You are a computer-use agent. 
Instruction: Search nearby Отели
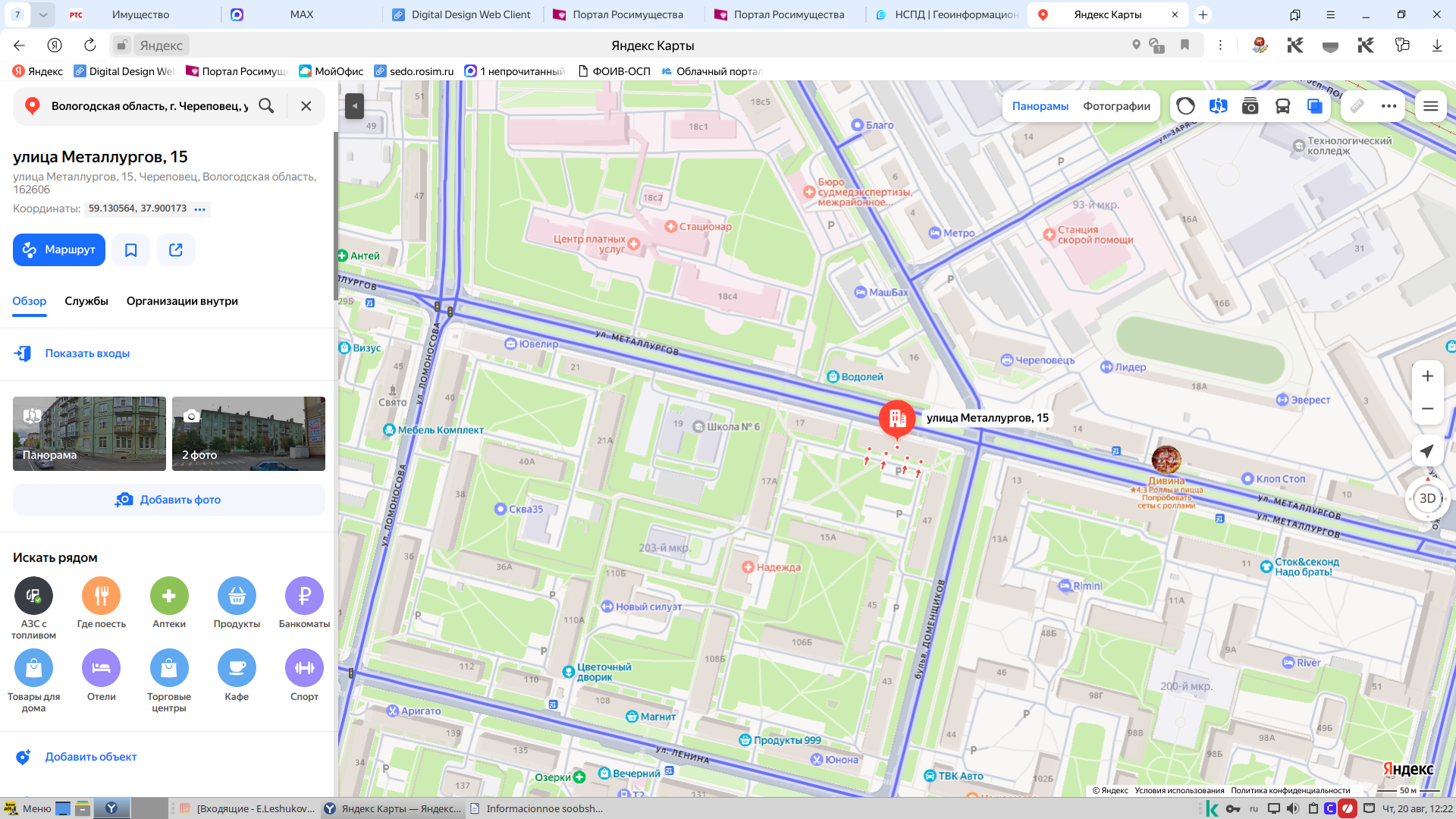click(102, 676)
